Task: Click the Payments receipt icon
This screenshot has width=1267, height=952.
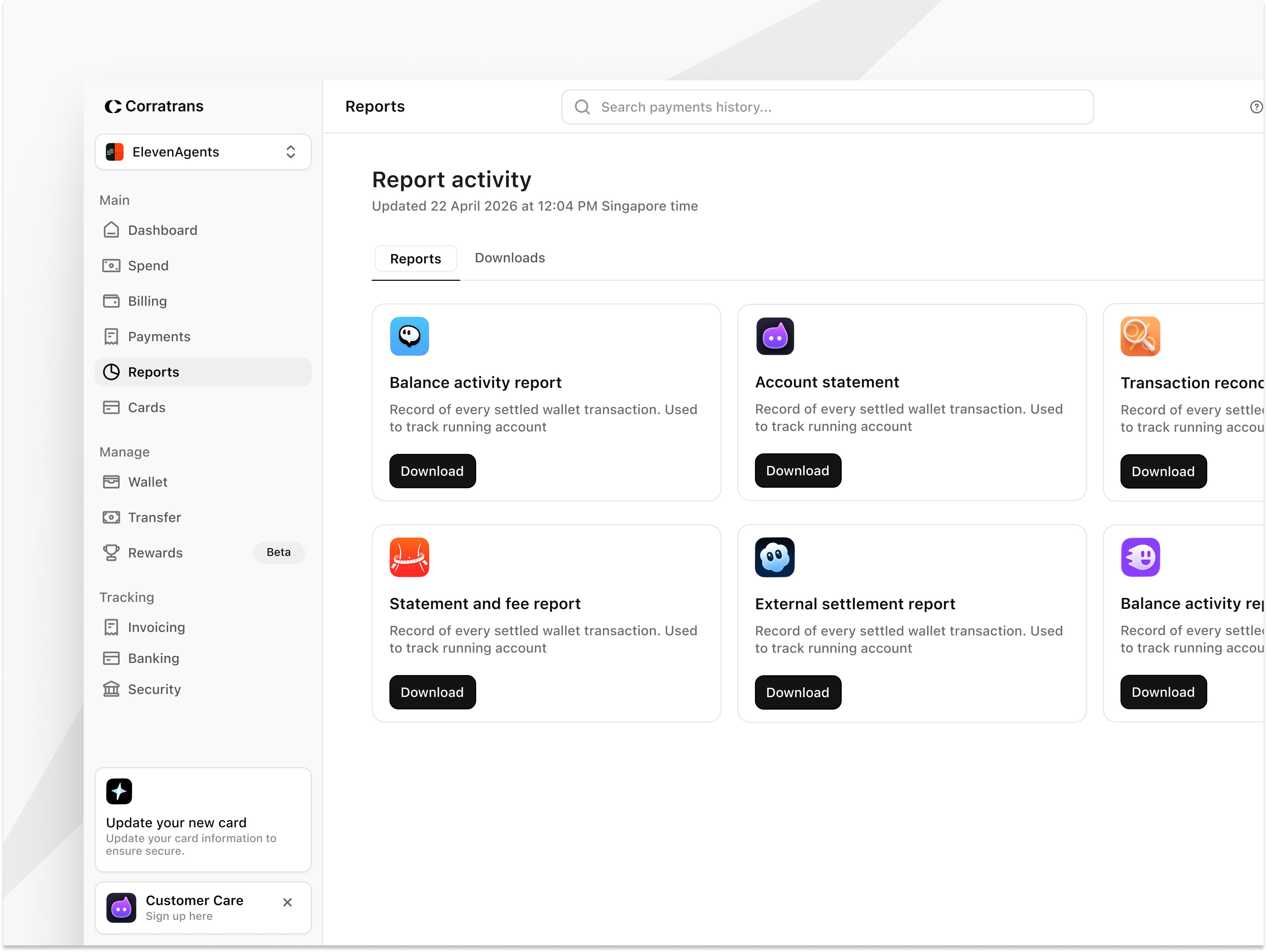Action: click(x=111, y=336)
